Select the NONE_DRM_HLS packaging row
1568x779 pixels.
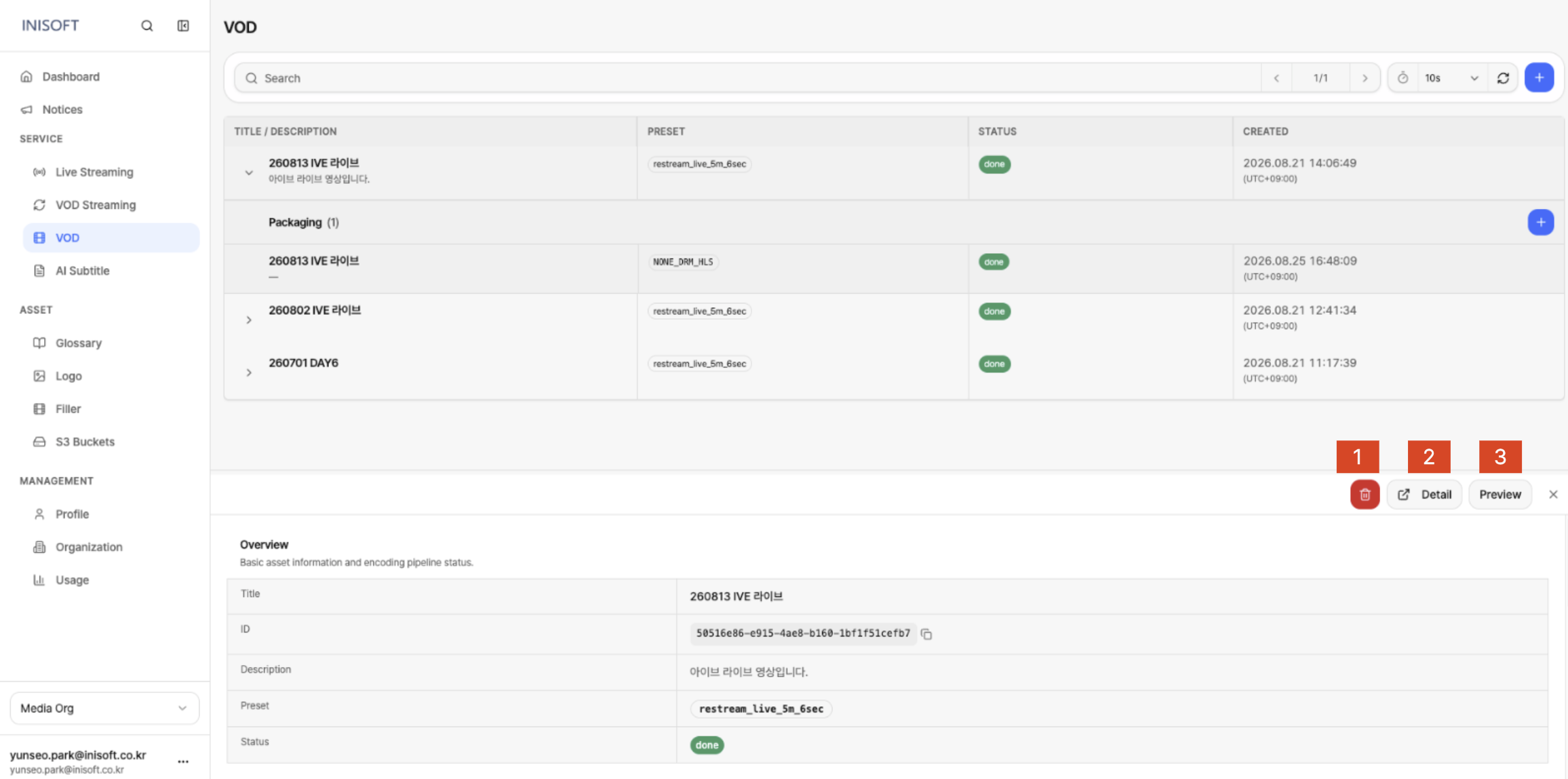894,269
